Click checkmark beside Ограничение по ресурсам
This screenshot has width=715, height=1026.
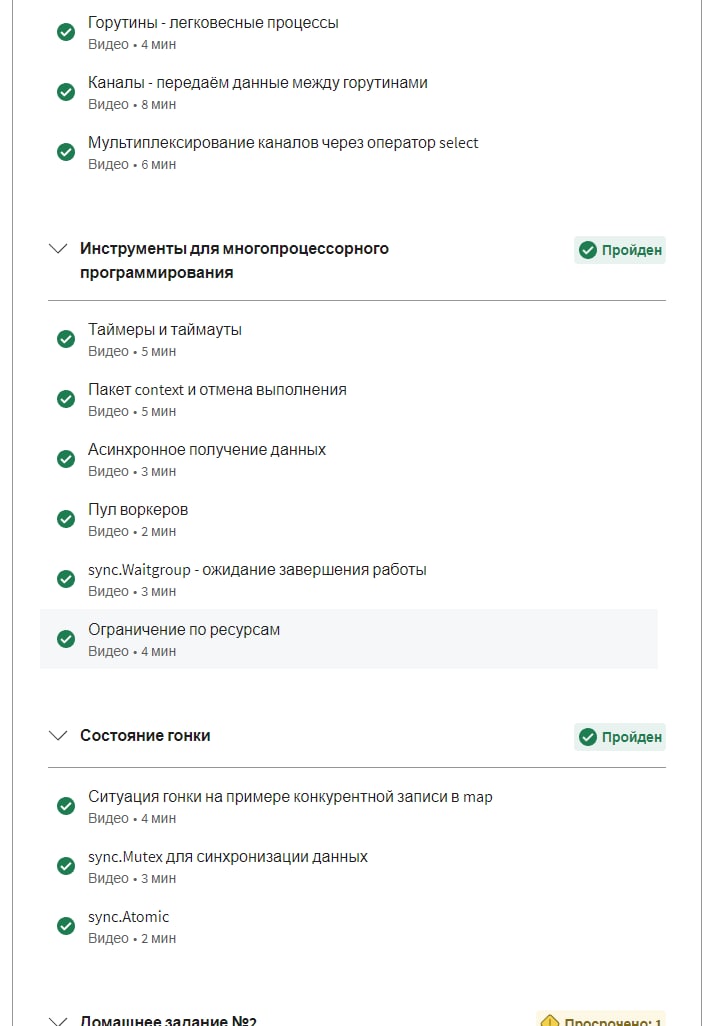click(x=66, y=639)
